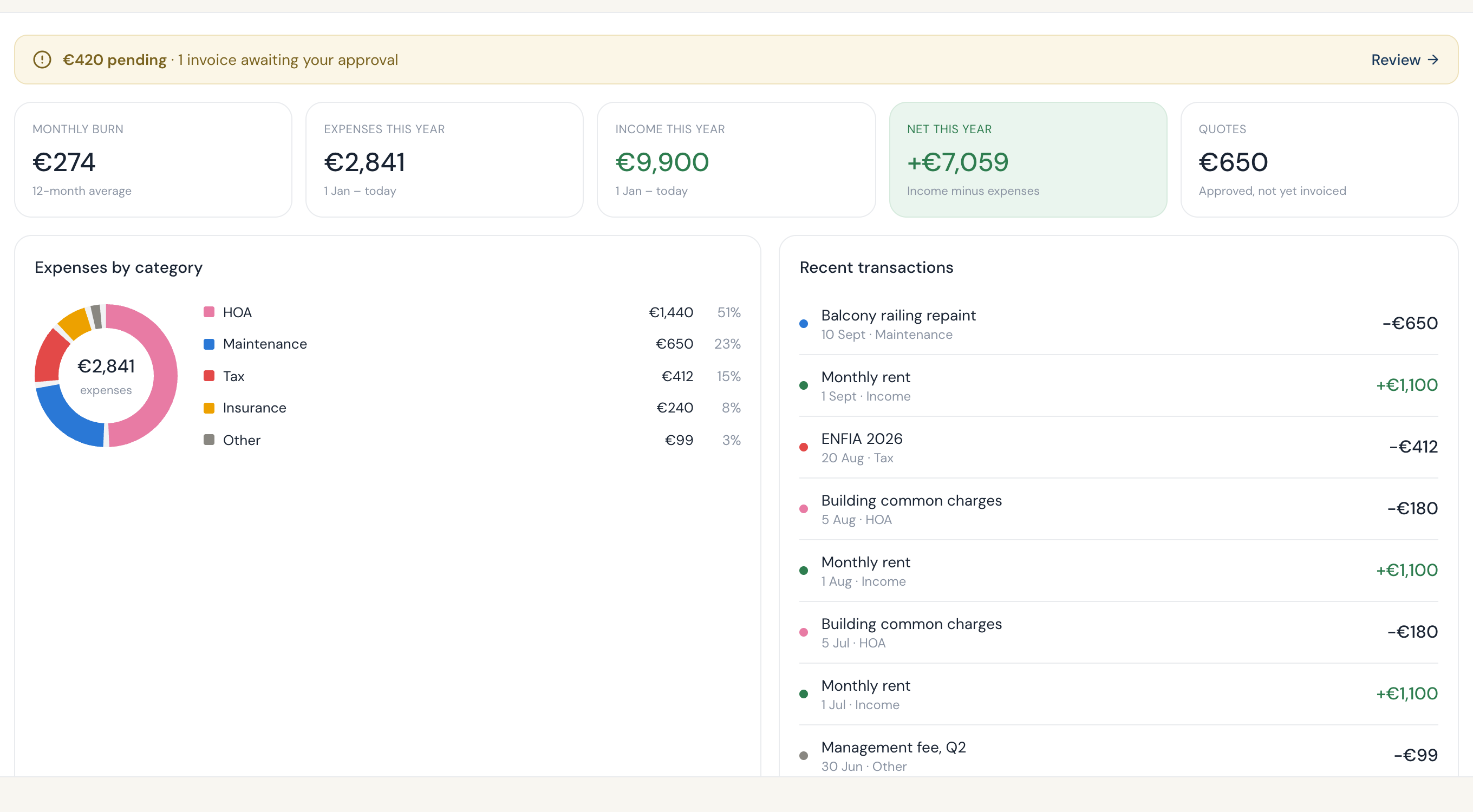Click the donut chart center total
This screenshot has width=1473, height=812.
[106, 366]
